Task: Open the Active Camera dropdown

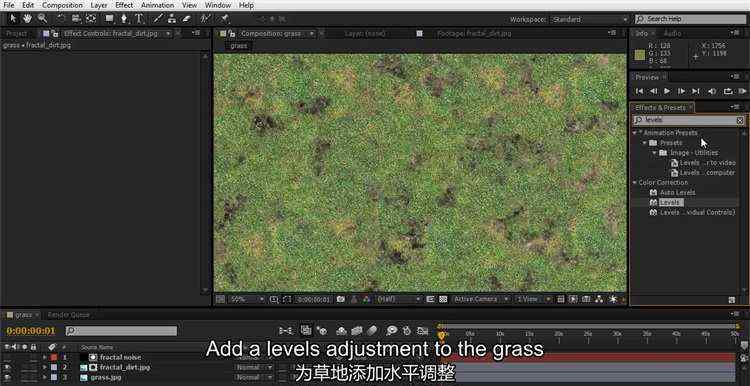Action: click(480, 299)
